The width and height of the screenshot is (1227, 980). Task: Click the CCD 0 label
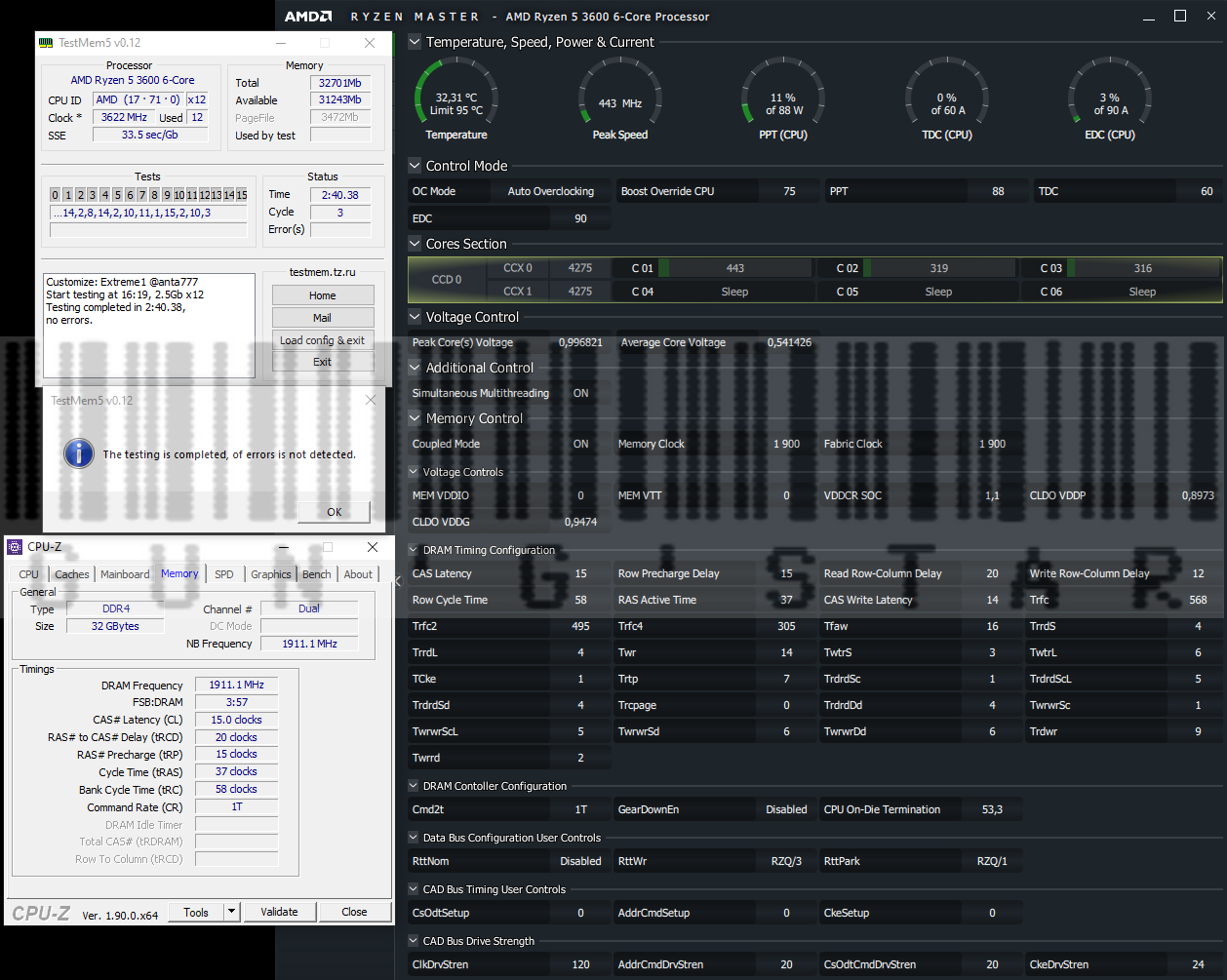pyautogui.click(x=447, y=280)
